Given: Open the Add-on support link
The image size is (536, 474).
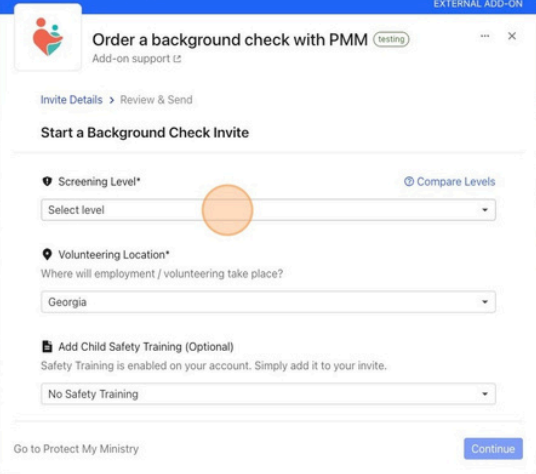Looking at the screenshot, I should coord(131,59).
